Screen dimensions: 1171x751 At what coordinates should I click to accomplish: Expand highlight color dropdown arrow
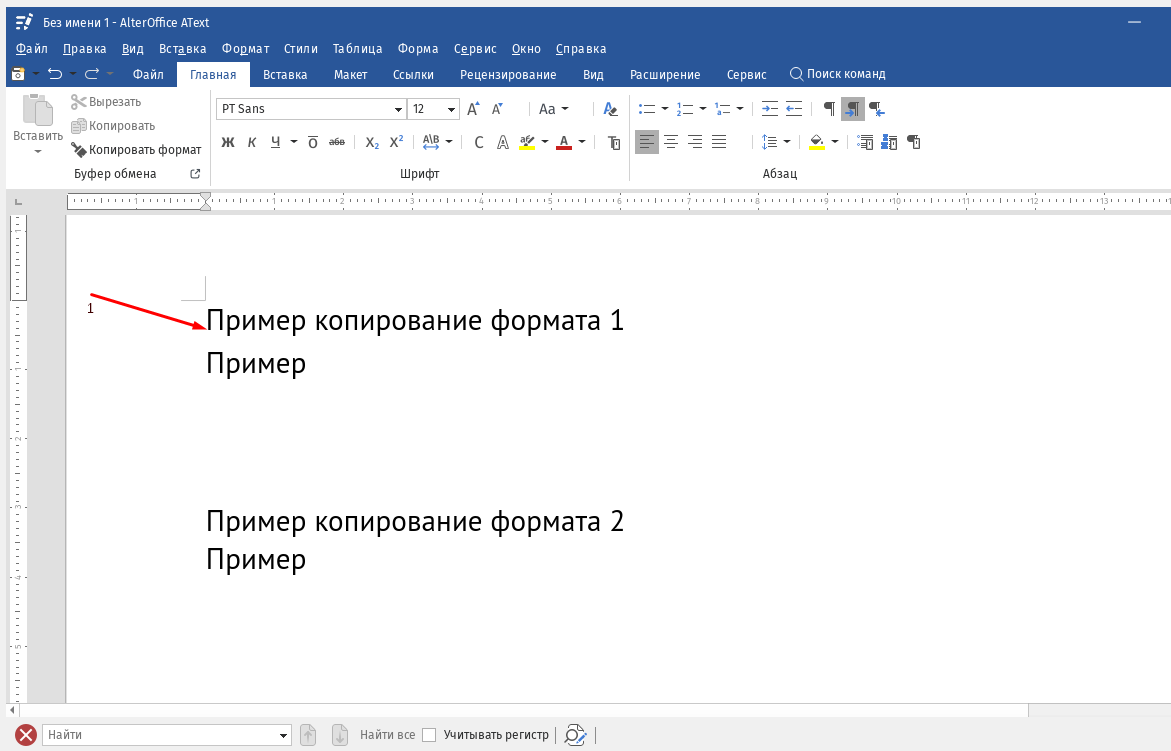click(544, 142)
